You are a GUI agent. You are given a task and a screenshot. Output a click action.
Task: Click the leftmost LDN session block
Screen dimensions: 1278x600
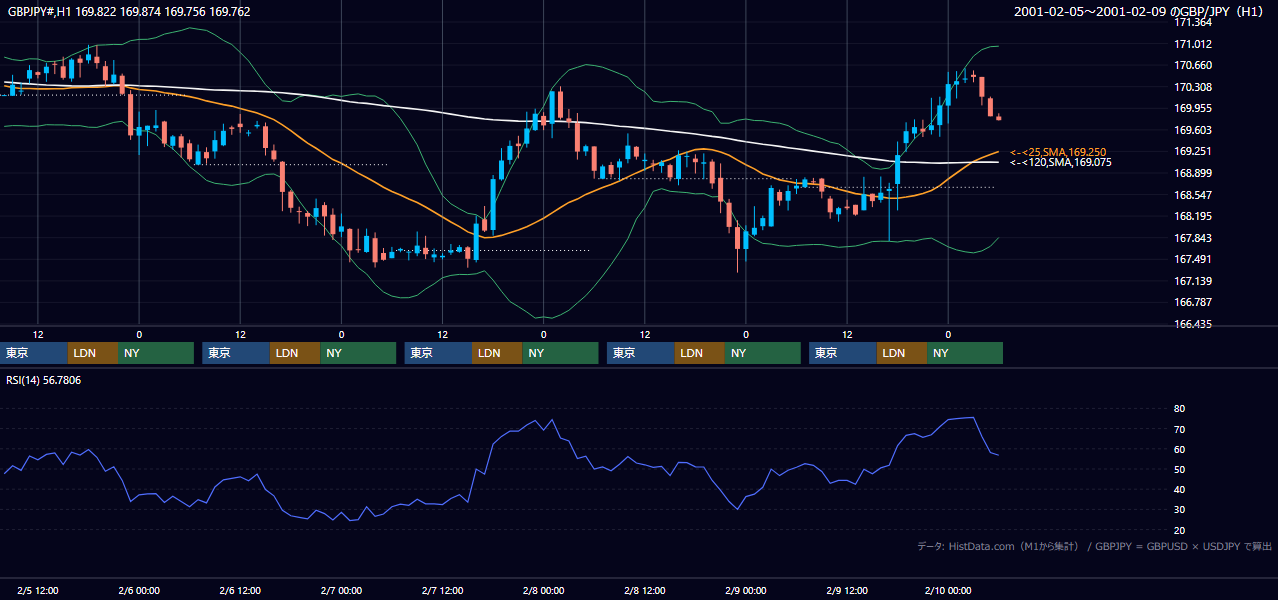[93, 353]
